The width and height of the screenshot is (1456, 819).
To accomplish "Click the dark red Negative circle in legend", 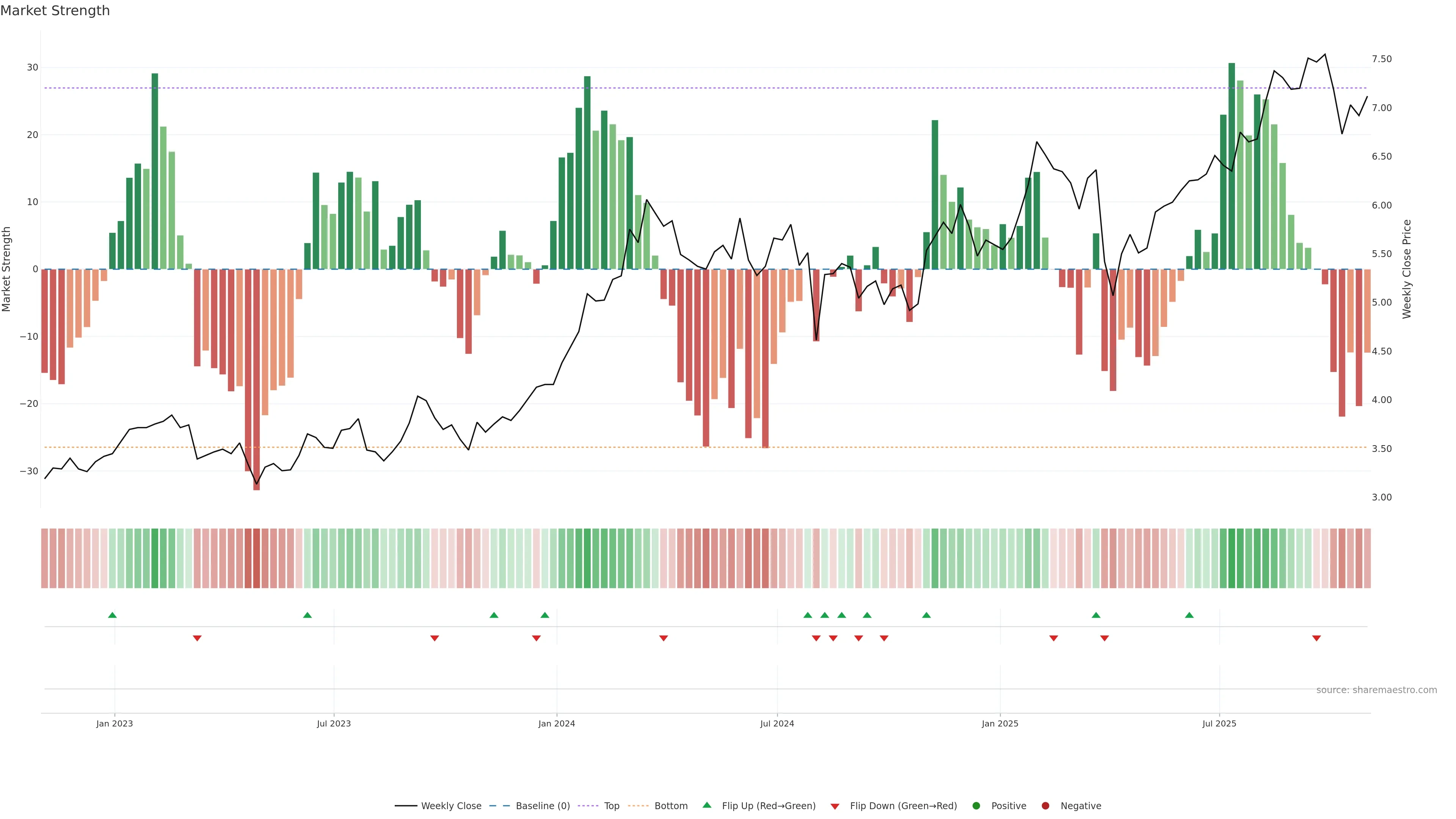I will (1045, 806).
